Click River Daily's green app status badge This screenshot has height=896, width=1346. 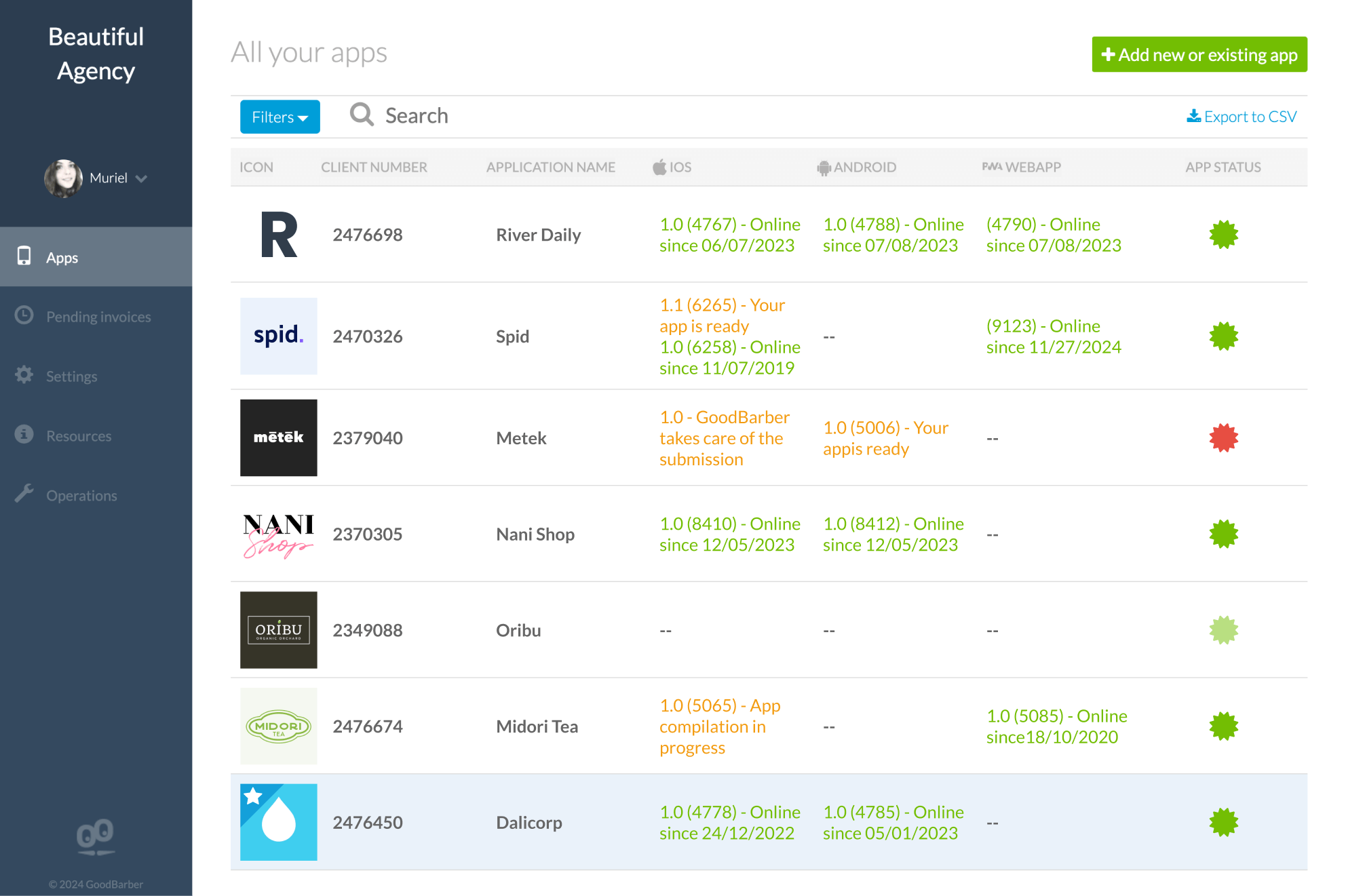click(1223, 235)
